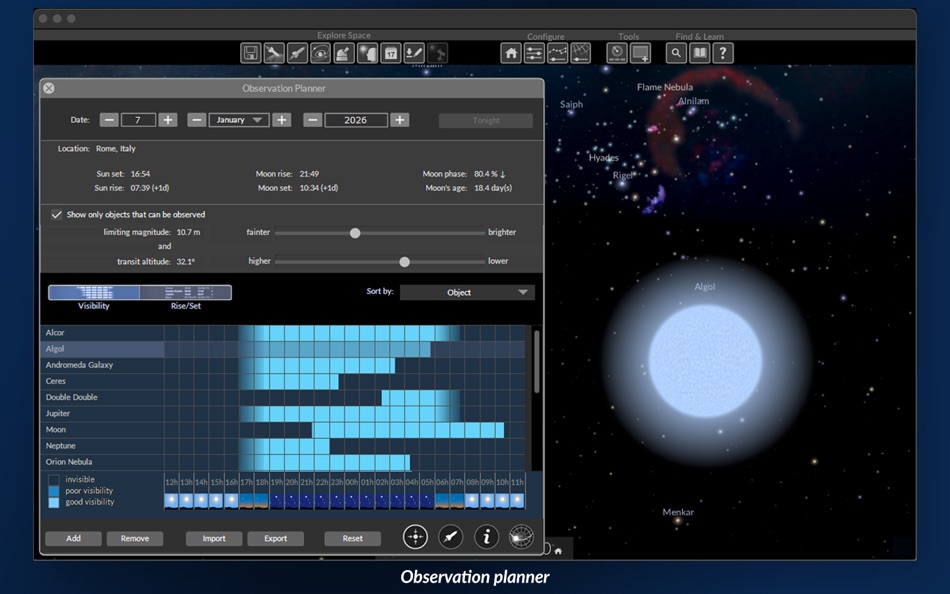Go to the home location icon
Viewport: 950px width, 594px height.
[x=511, y=53]
